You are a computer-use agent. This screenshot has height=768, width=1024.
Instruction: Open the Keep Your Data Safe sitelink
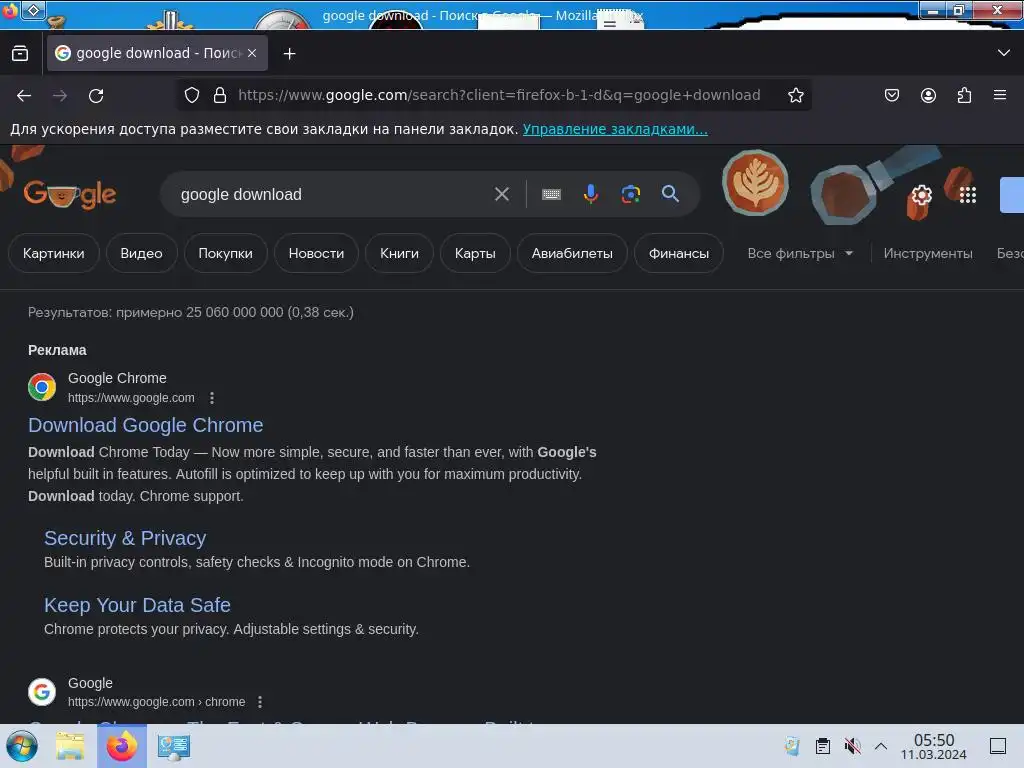click(x=137, y=605)
